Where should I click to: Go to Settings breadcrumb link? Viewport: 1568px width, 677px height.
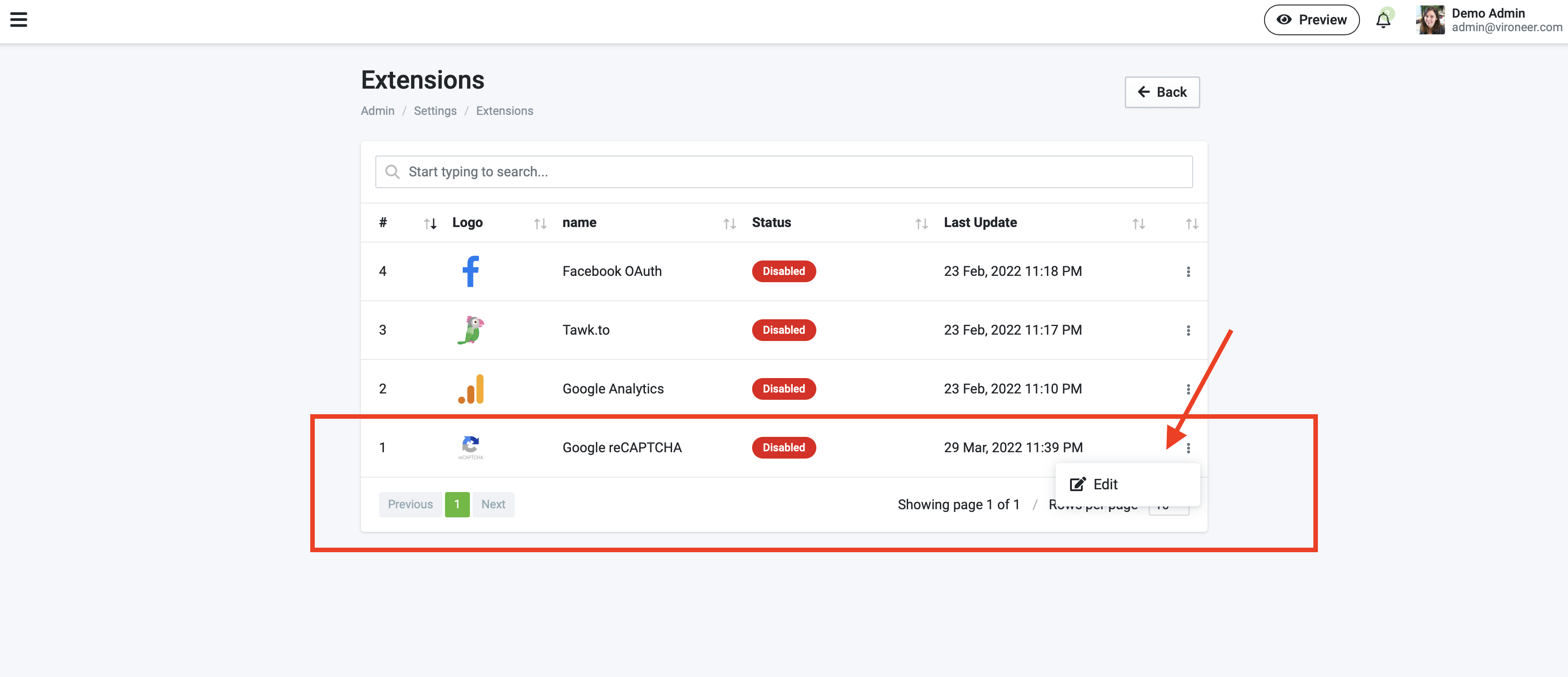click(435, 111)
